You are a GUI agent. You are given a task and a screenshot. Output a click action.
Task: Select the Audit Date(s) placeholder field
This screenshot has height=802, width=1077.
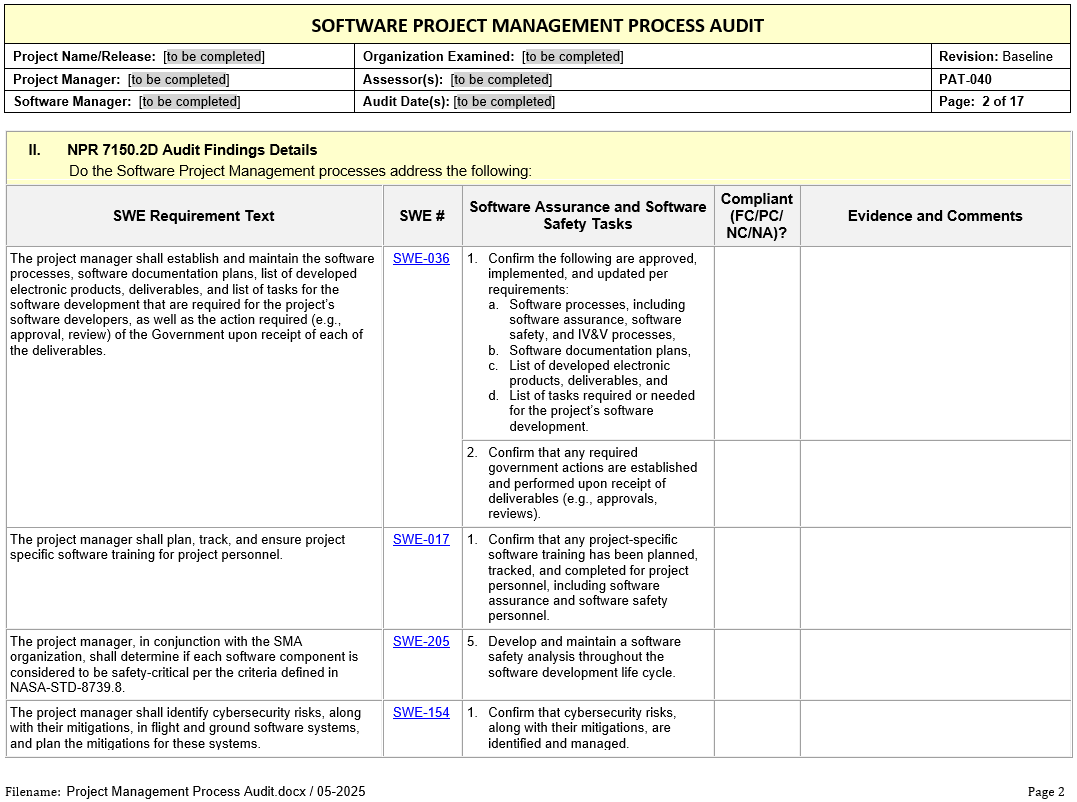point(504,102)
